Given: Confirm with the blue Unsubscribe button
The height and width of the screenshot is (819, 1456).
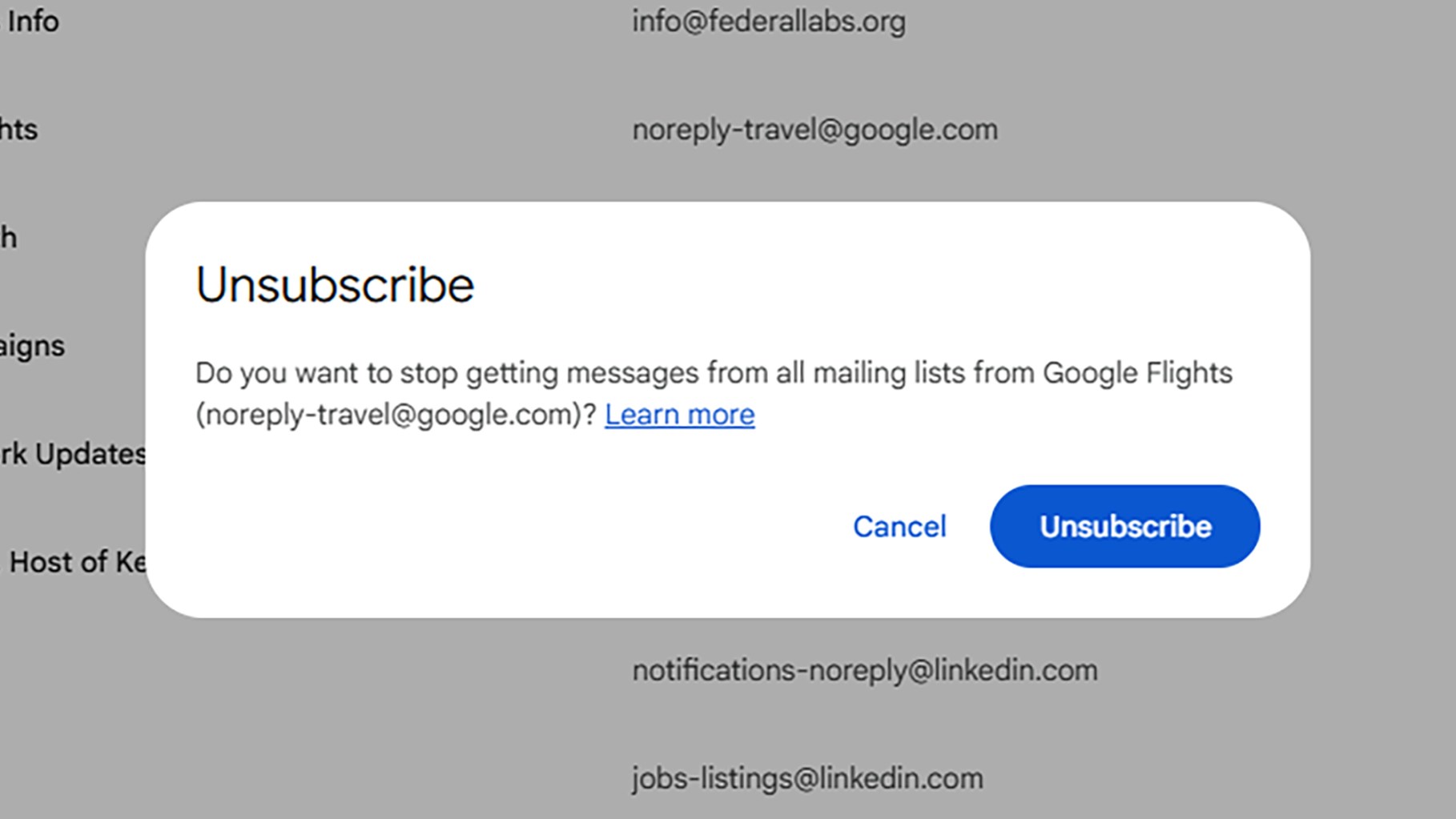Looking at the screenshot, I should click(x=1124, y=526).
